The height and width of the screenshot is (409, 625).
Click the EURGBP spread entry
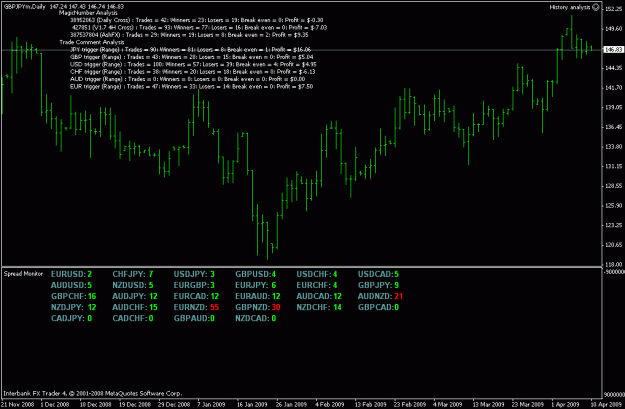(194, 285)
